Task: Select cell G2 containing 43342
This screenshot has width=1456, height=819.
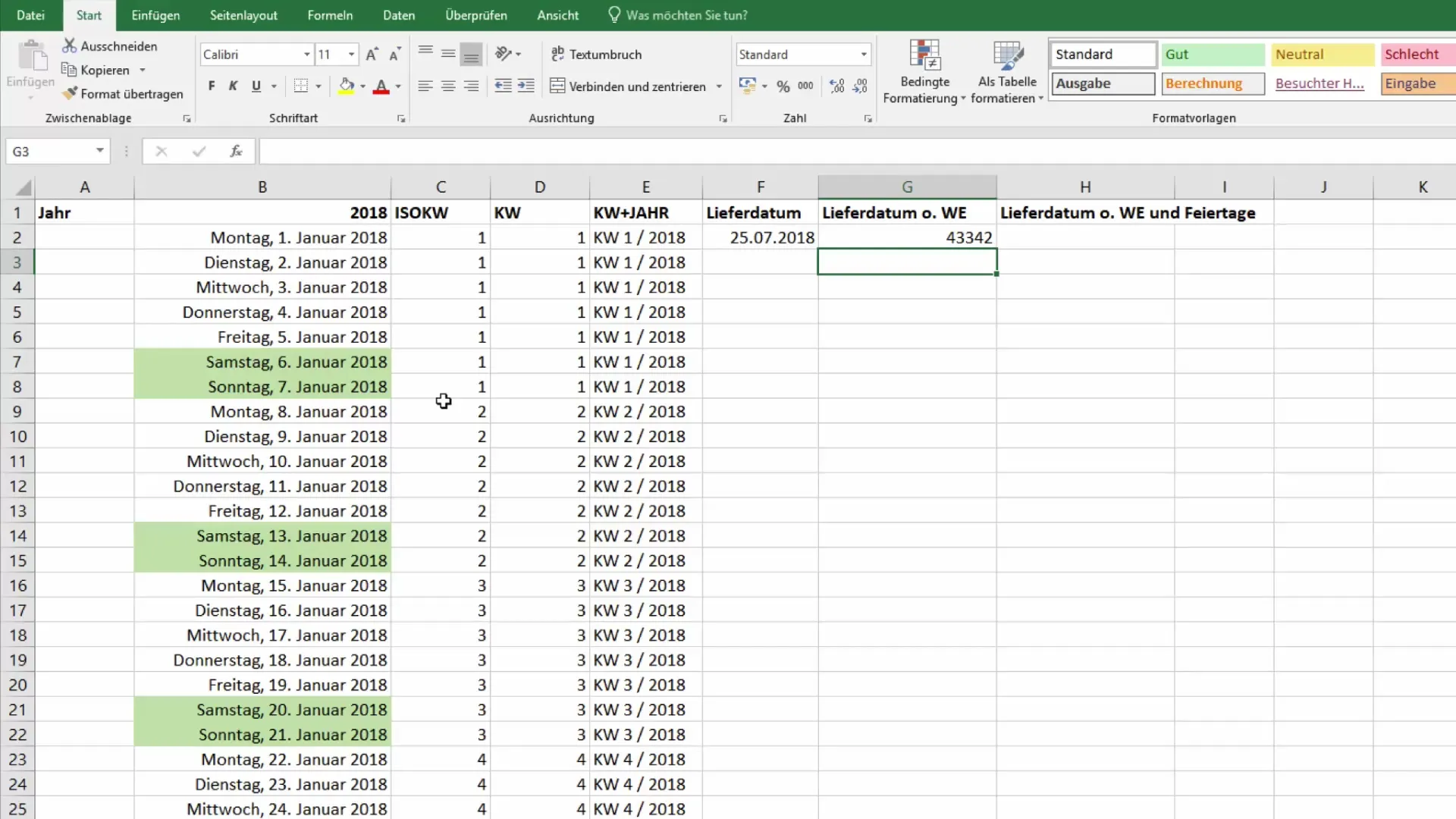Action: [907, 237]
